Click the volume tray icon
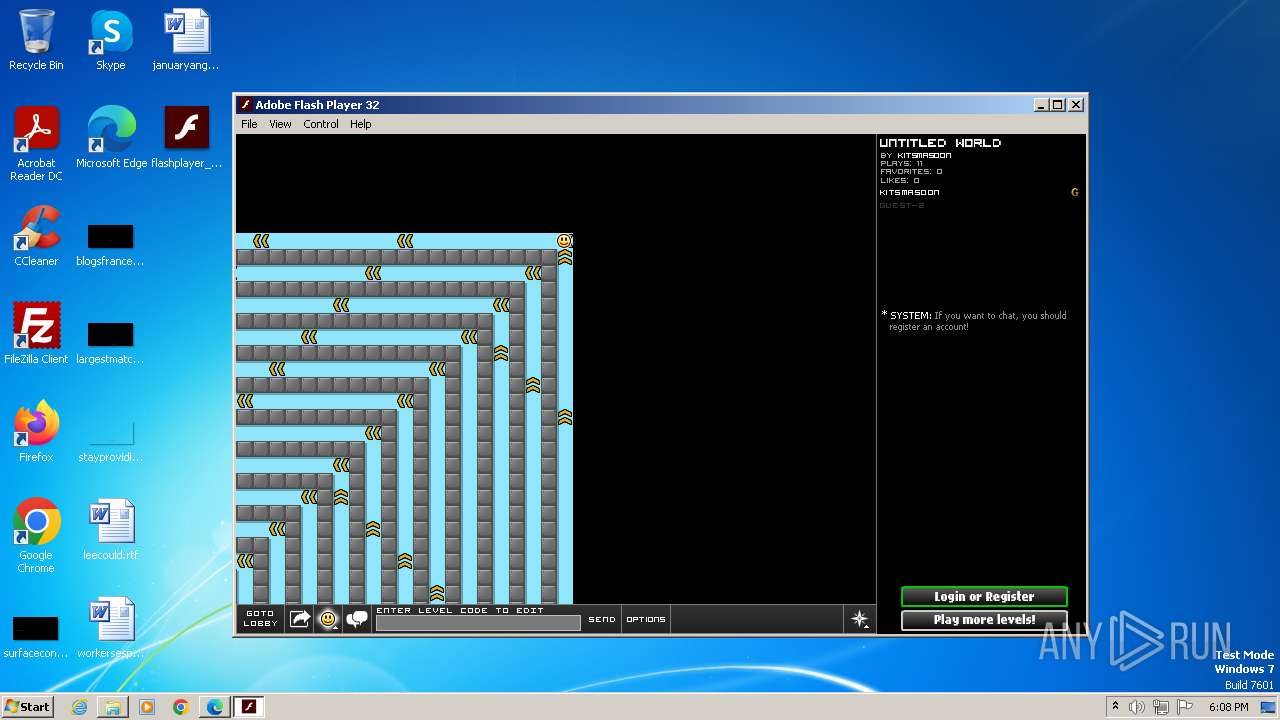Viewport: 1280px width, 720px height. [1137, 707]
